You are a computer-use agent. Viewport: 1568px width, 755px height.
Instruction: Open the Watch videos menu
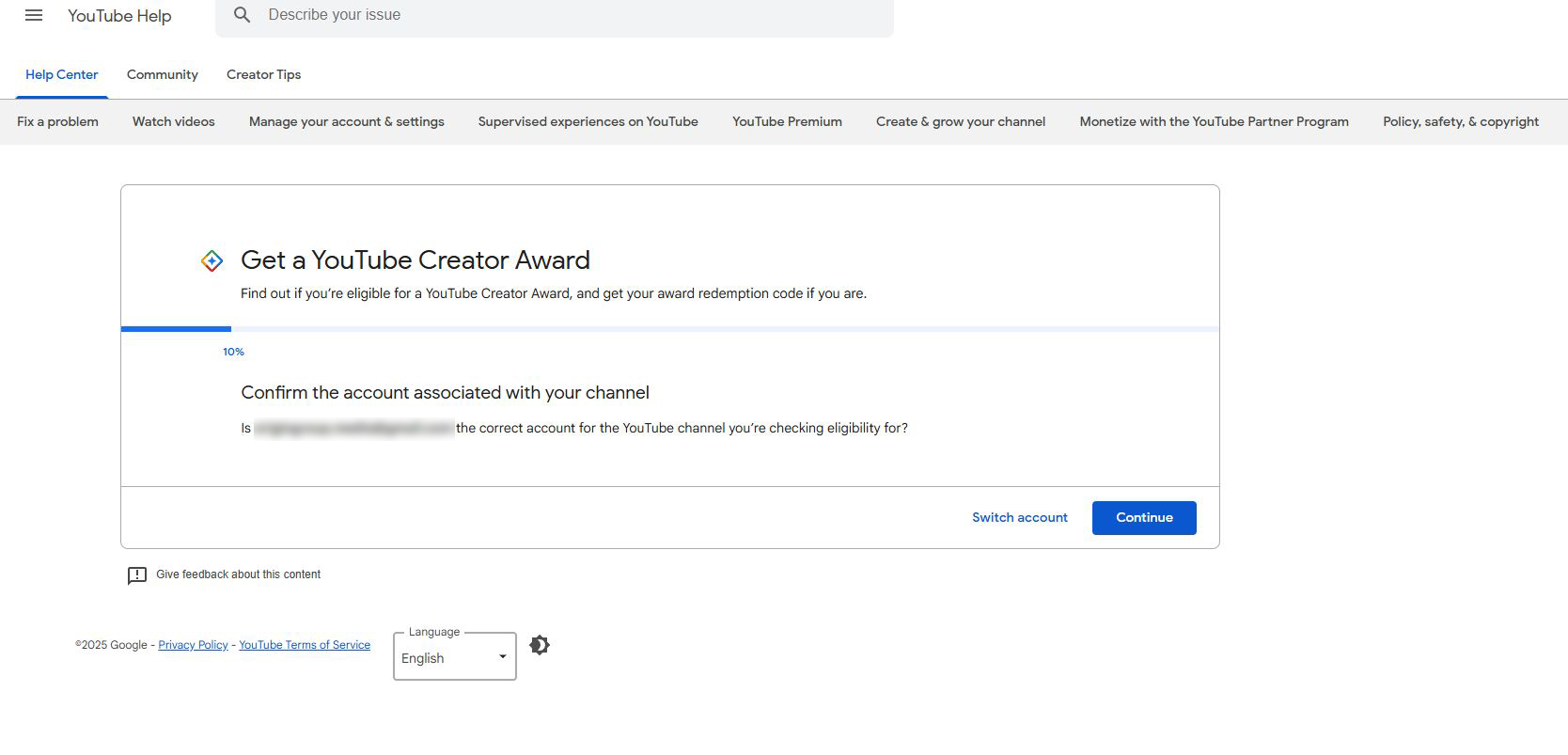pos(174,122)
